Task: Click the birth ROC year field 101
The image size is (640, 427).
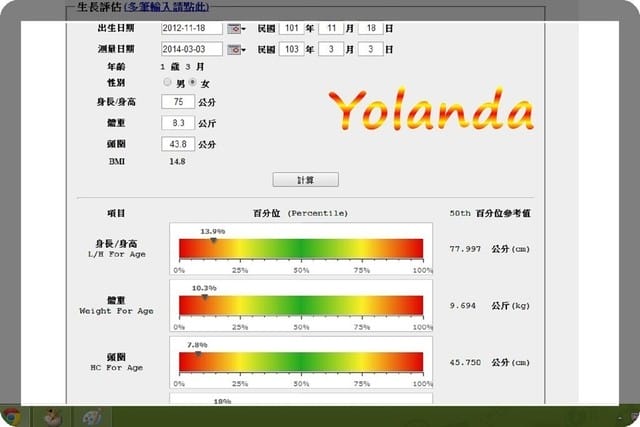Action: point(291,28)
